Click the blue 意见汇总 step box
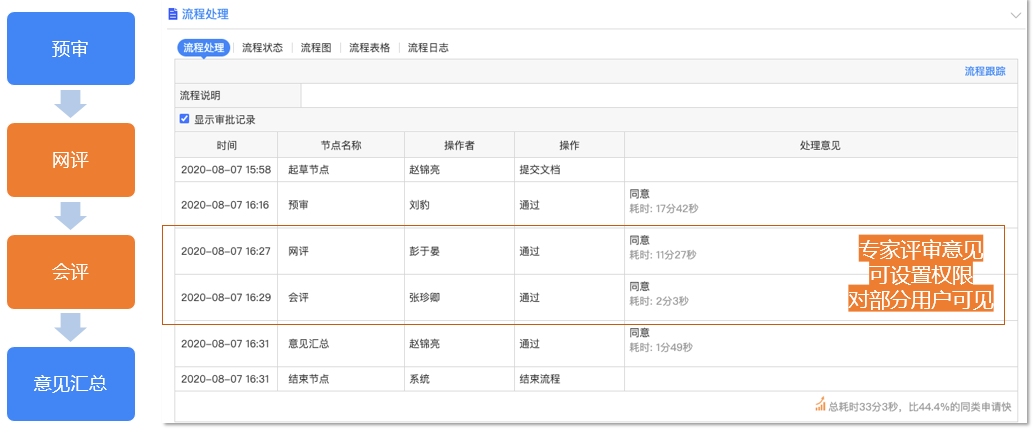 [x=71, y=384]
